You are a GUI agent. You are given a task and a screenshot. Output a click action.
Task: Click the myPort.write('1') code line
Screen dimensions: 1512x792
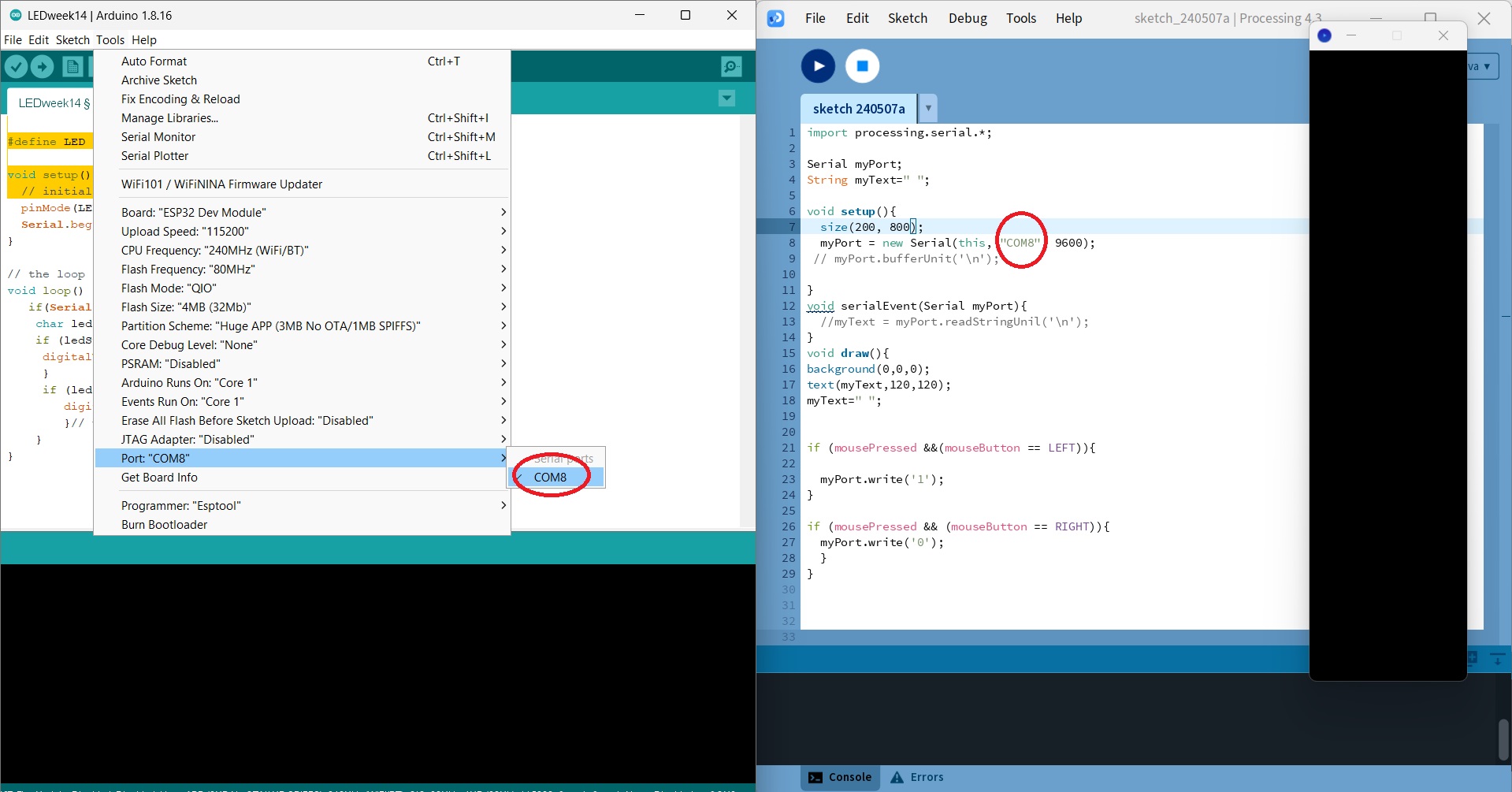[882, 479]
